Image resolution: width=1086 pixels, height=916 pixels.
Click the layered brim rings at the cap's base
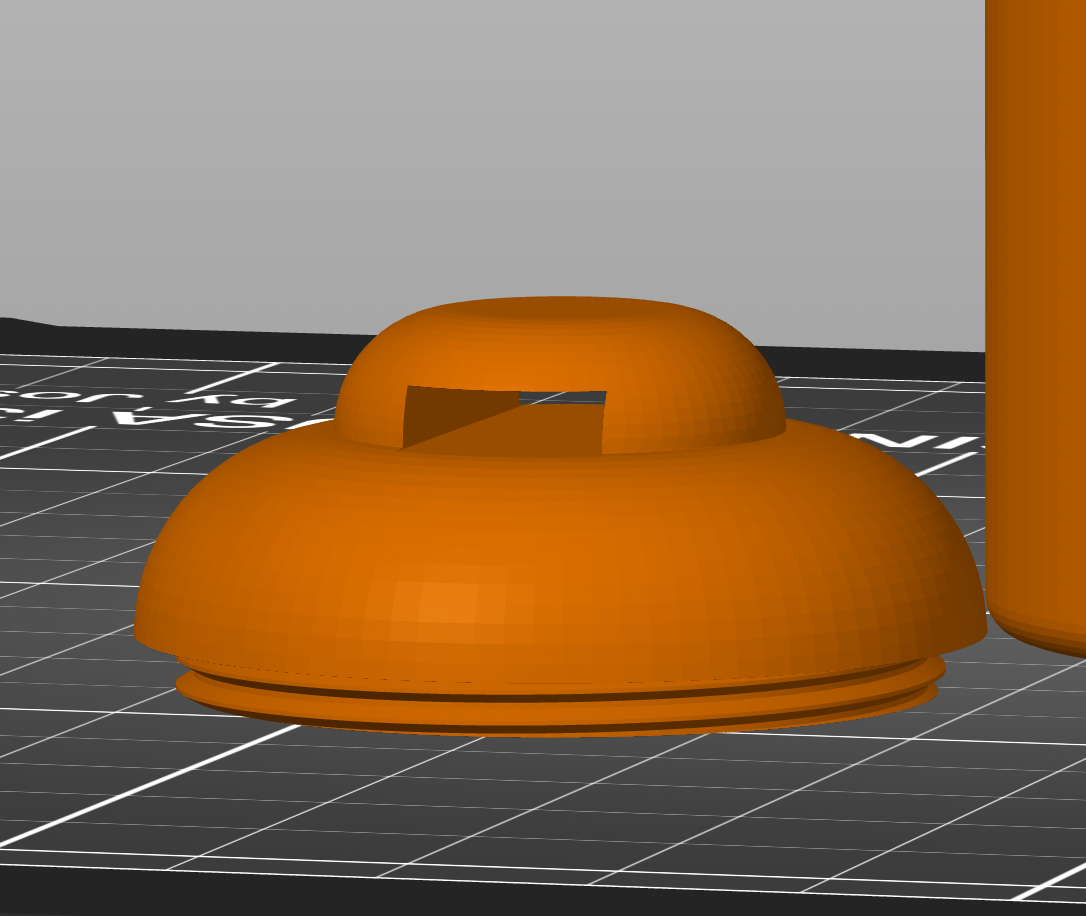(x=550, y=700)
